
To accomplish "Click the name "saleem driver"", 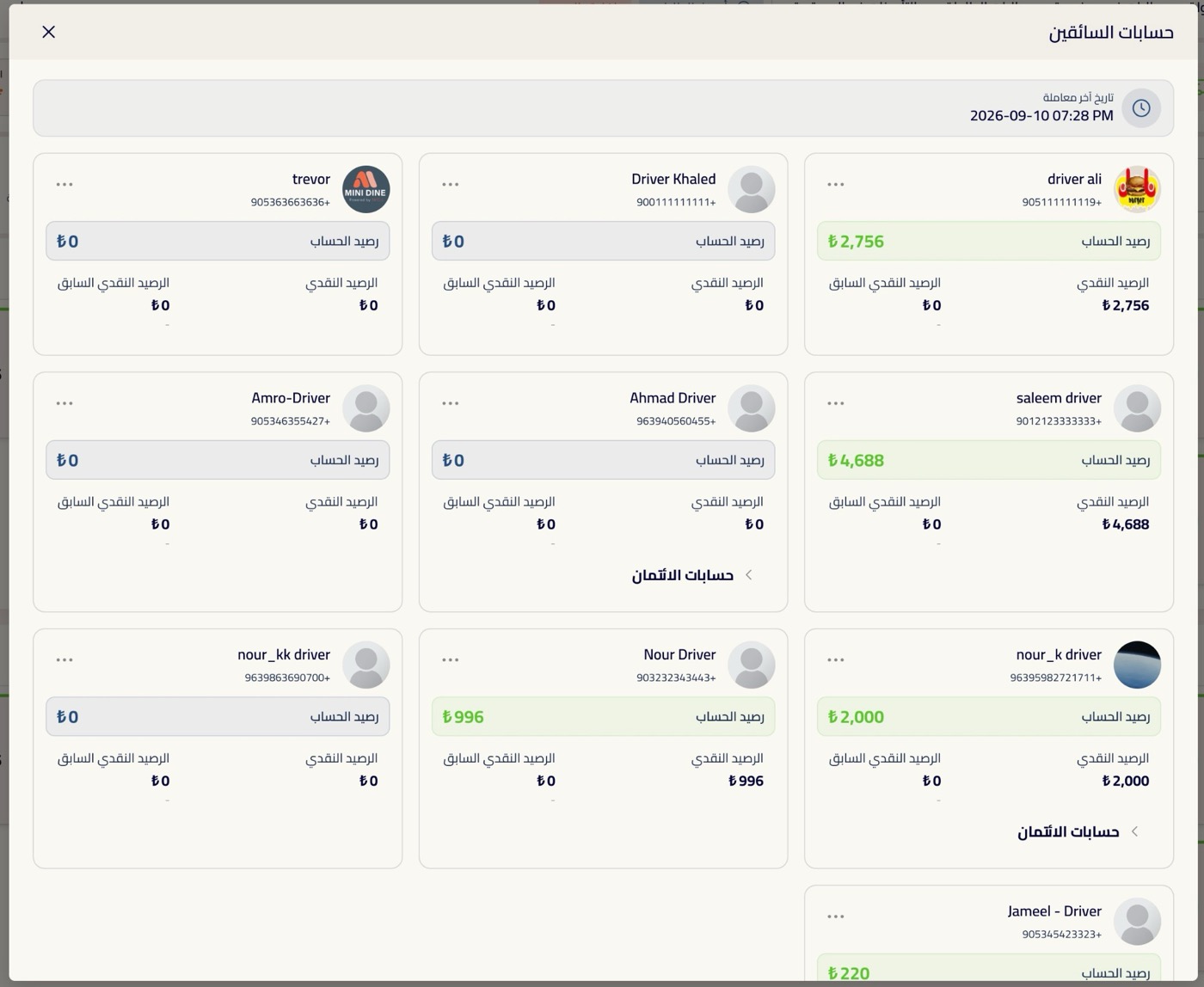I will 1059,398.
